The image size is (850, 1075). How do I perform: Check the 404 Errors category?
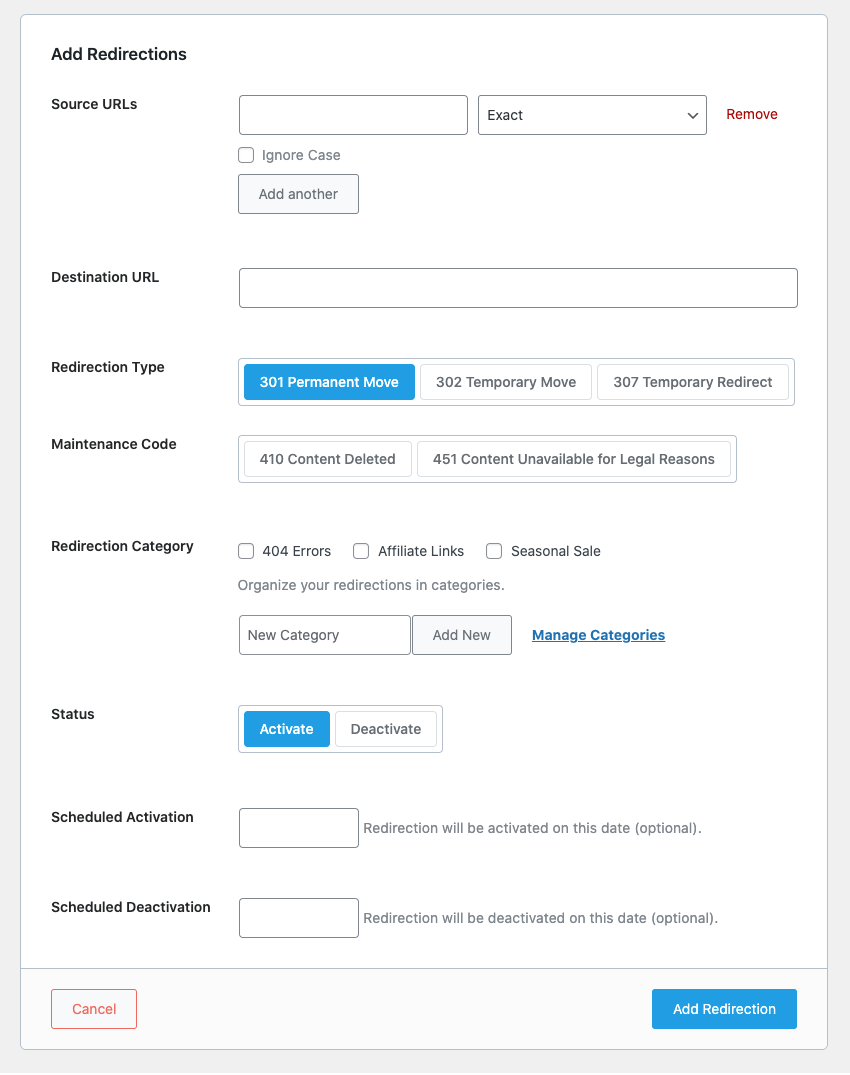tap(246, 551)
